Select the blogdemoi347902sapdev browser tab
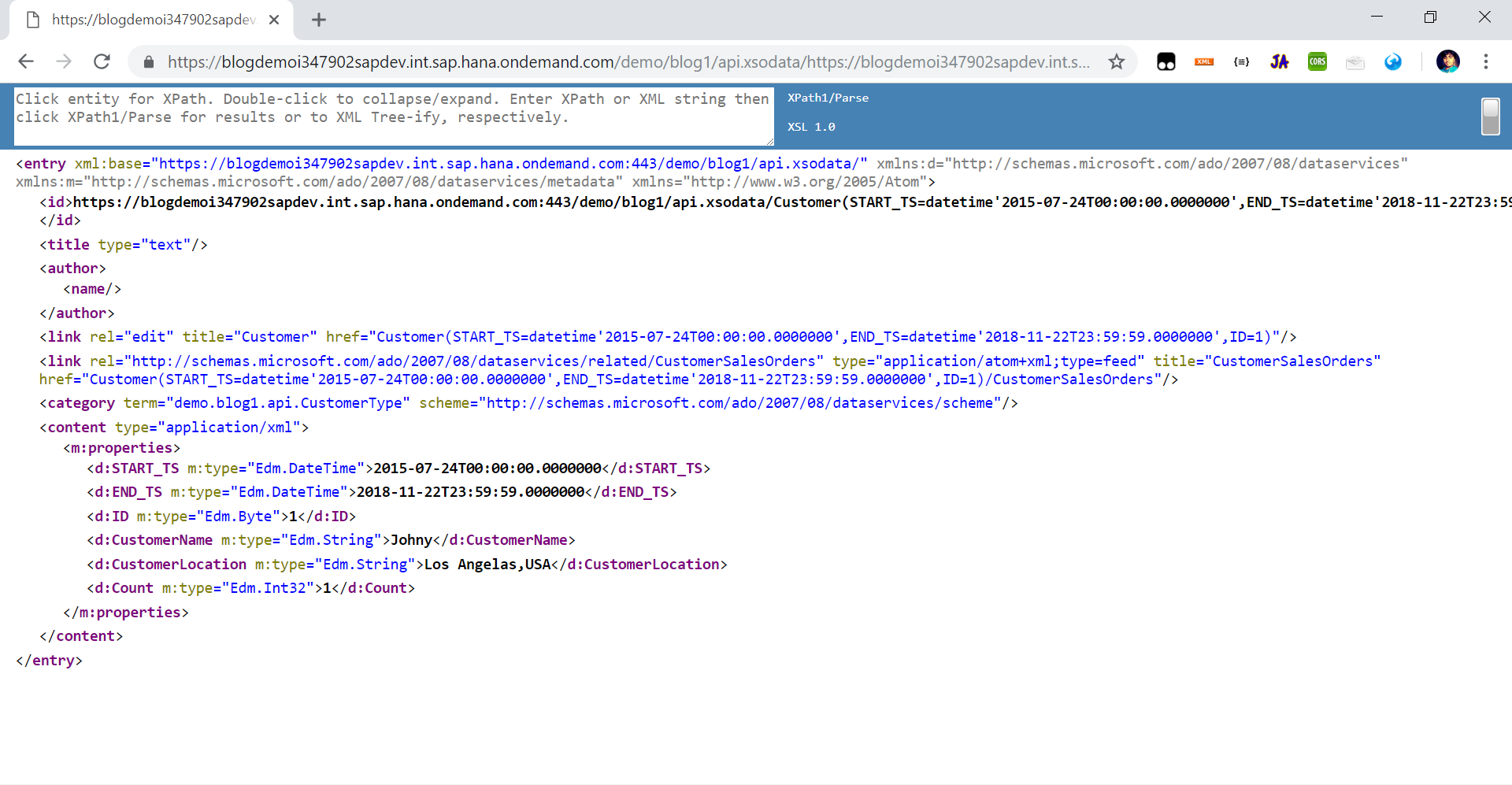This screenshot has height=785, width=1512. click(x=151, y=20)
